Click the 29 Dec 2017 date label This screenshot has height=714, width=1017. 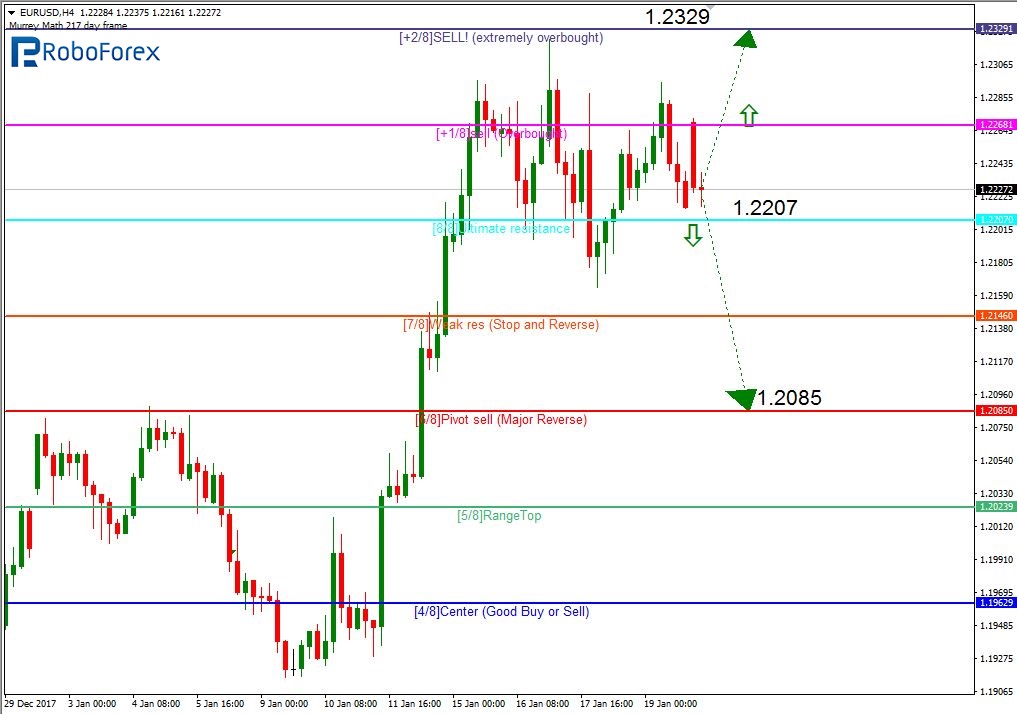click(x=30, y=704)
